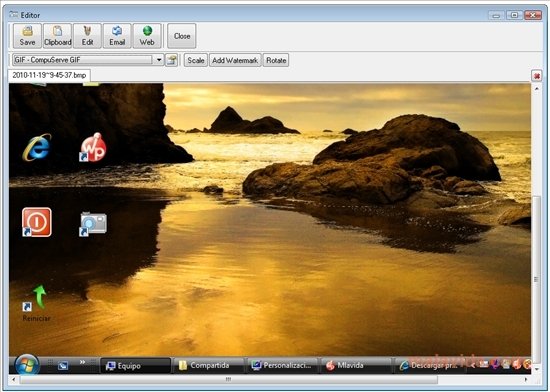Click the vertical scrollbar thumb
550x392 pixels.
tap(536, 279)
